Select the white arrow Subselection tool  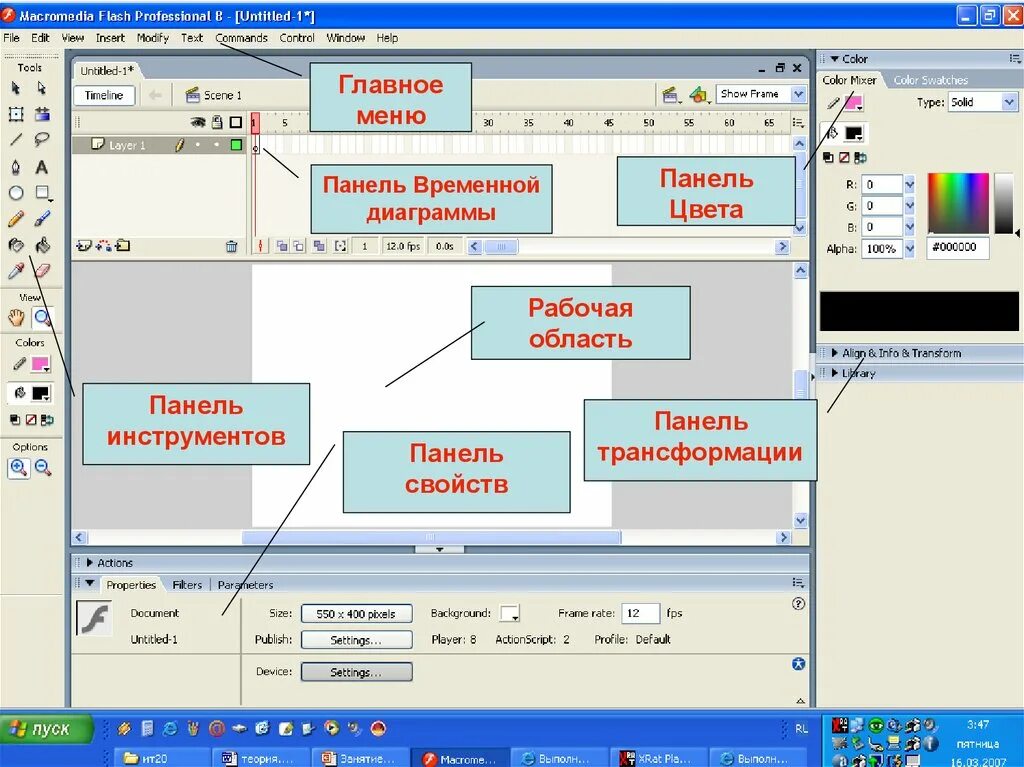pyautogui.click(x=42, y=88)
